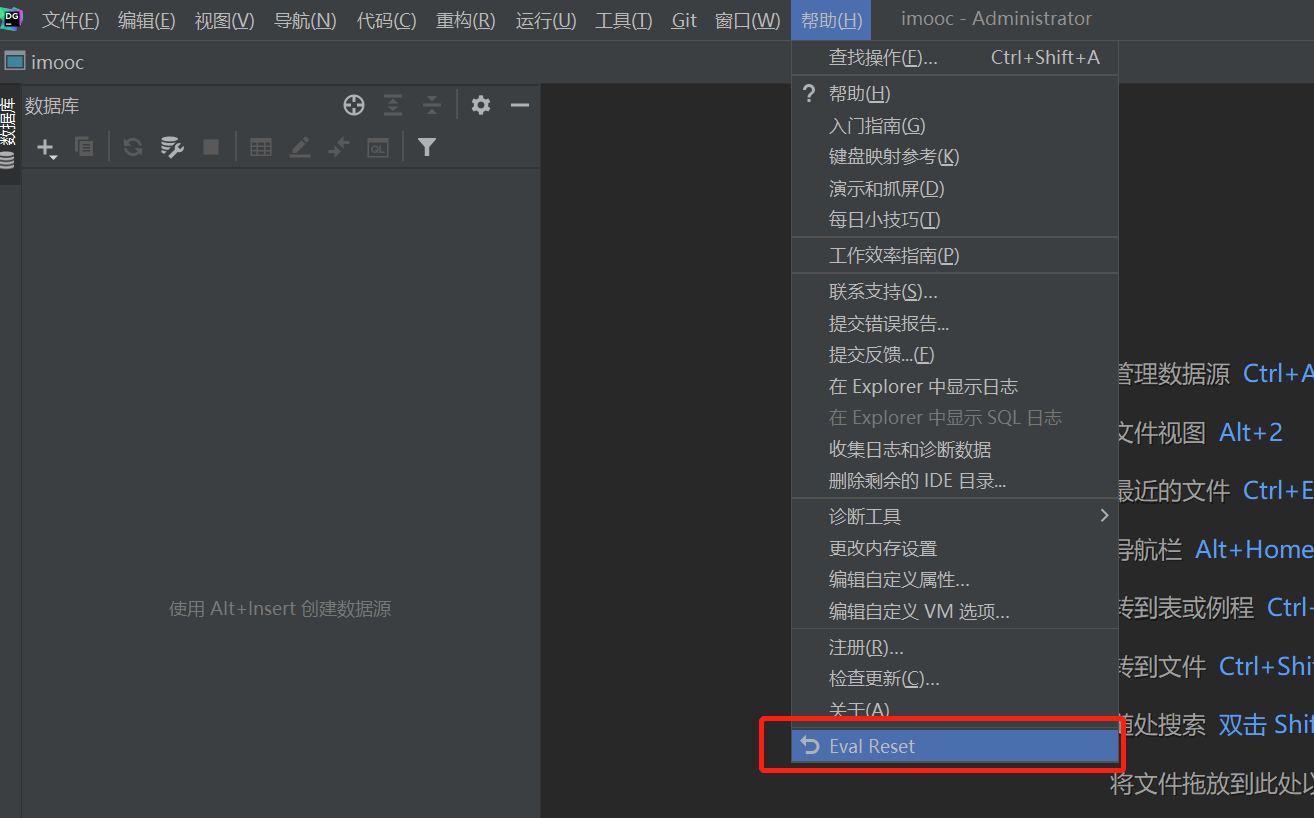Click the table editor grid icon
1314x818 pixels.
[261, 147]
